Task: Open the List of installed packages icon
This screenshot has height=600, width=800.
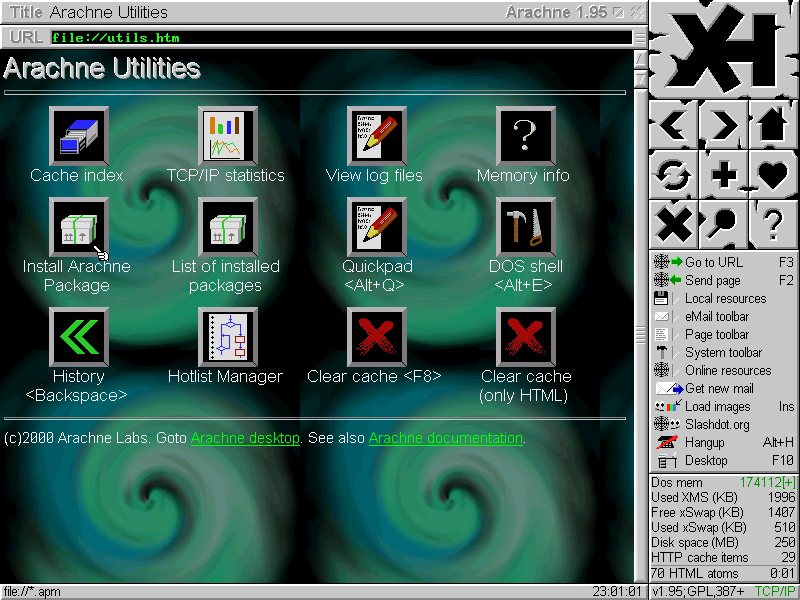Action: click(x=228, y=227)
